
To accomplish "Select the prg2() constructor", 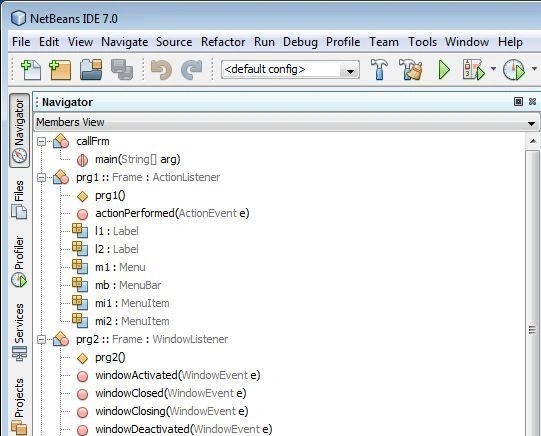I will tap(110, 358).
